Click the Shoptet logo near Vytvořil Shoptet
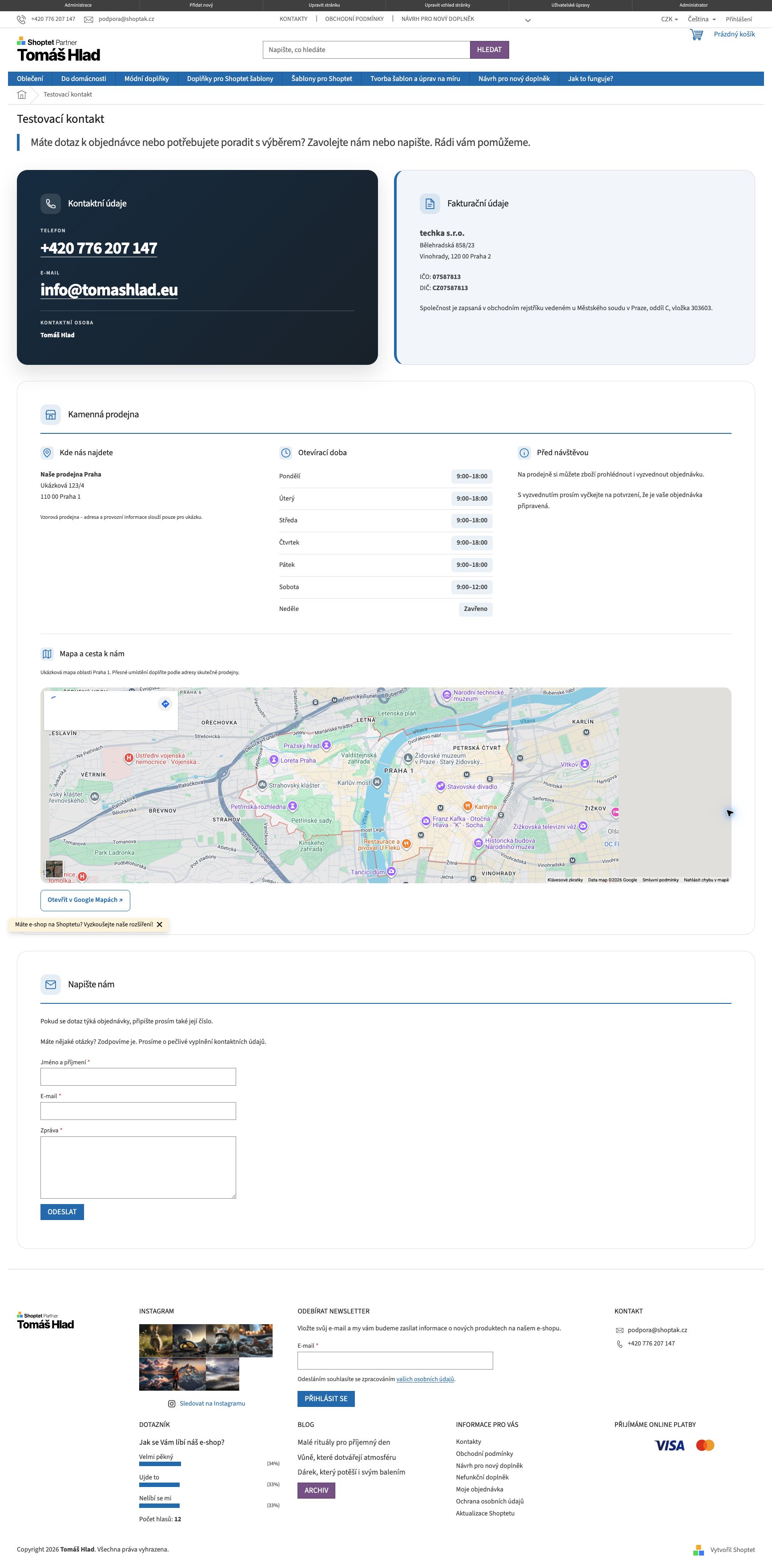 tap(698, 1549)
